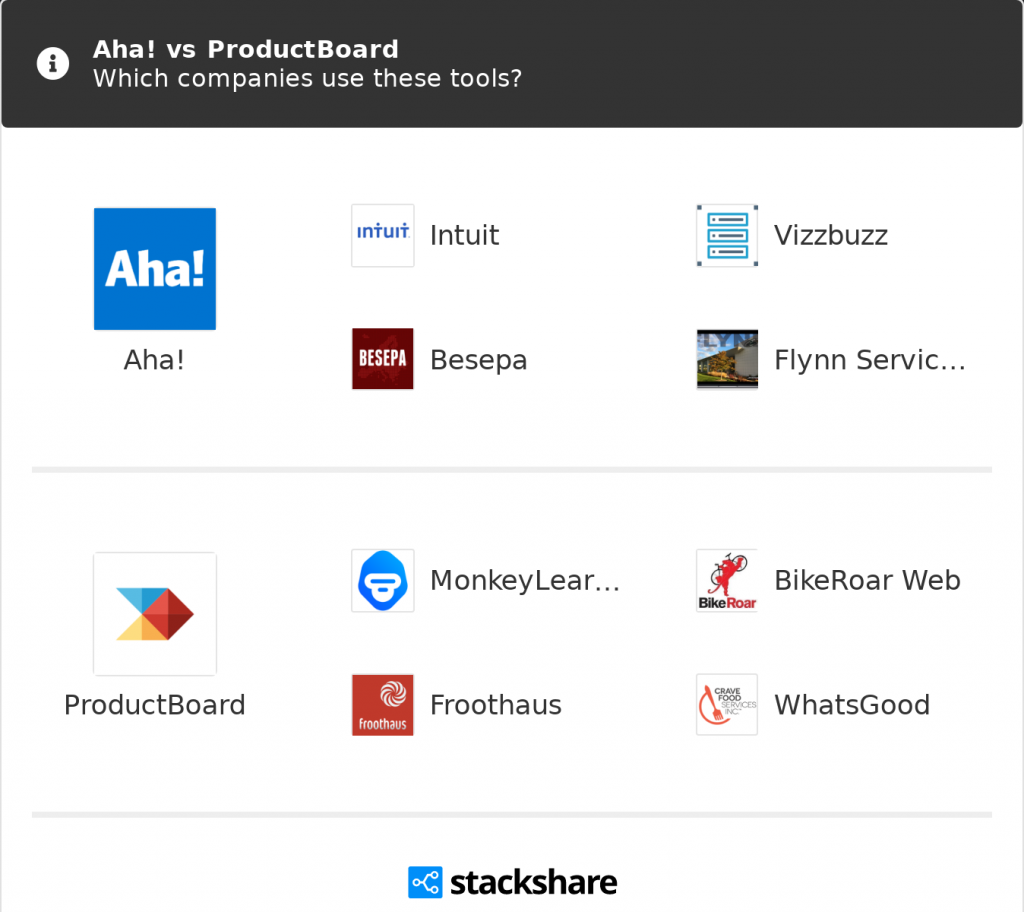The width and height of the screenshot is (1024, 912).
Task: Click the red Froothaus swirl logo
Action: tap(383, 705)
